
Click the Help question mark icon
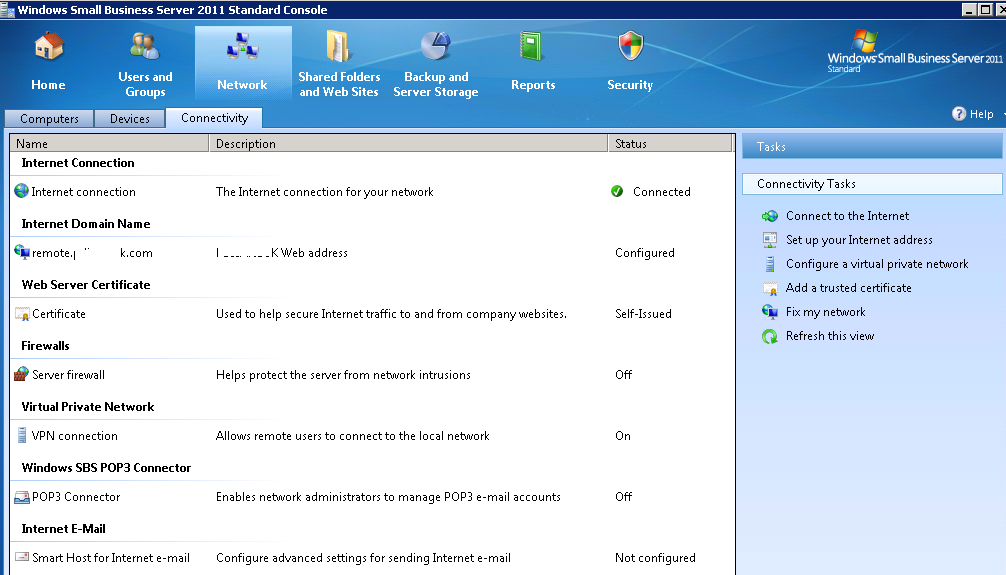(959, 114)
